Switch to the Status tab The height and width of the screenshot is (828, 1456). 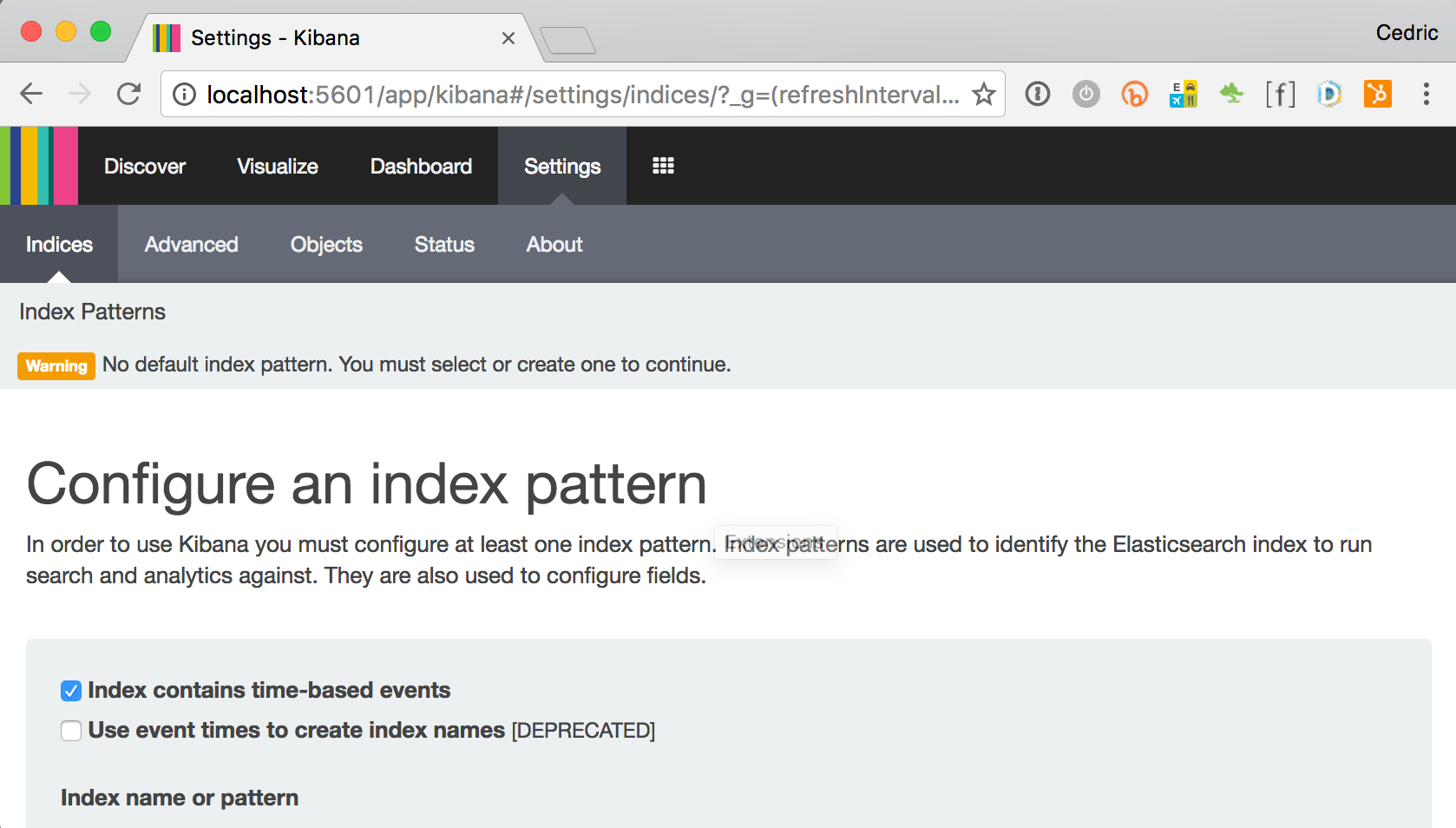coord(444,244)
